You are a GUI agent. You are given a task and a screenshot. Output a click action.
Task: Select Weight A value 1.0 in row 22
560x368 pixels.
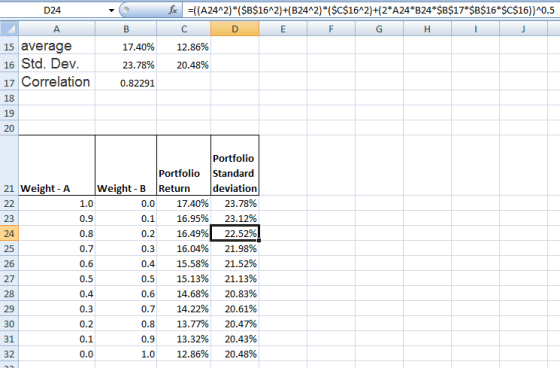click(x=57, y=203)
